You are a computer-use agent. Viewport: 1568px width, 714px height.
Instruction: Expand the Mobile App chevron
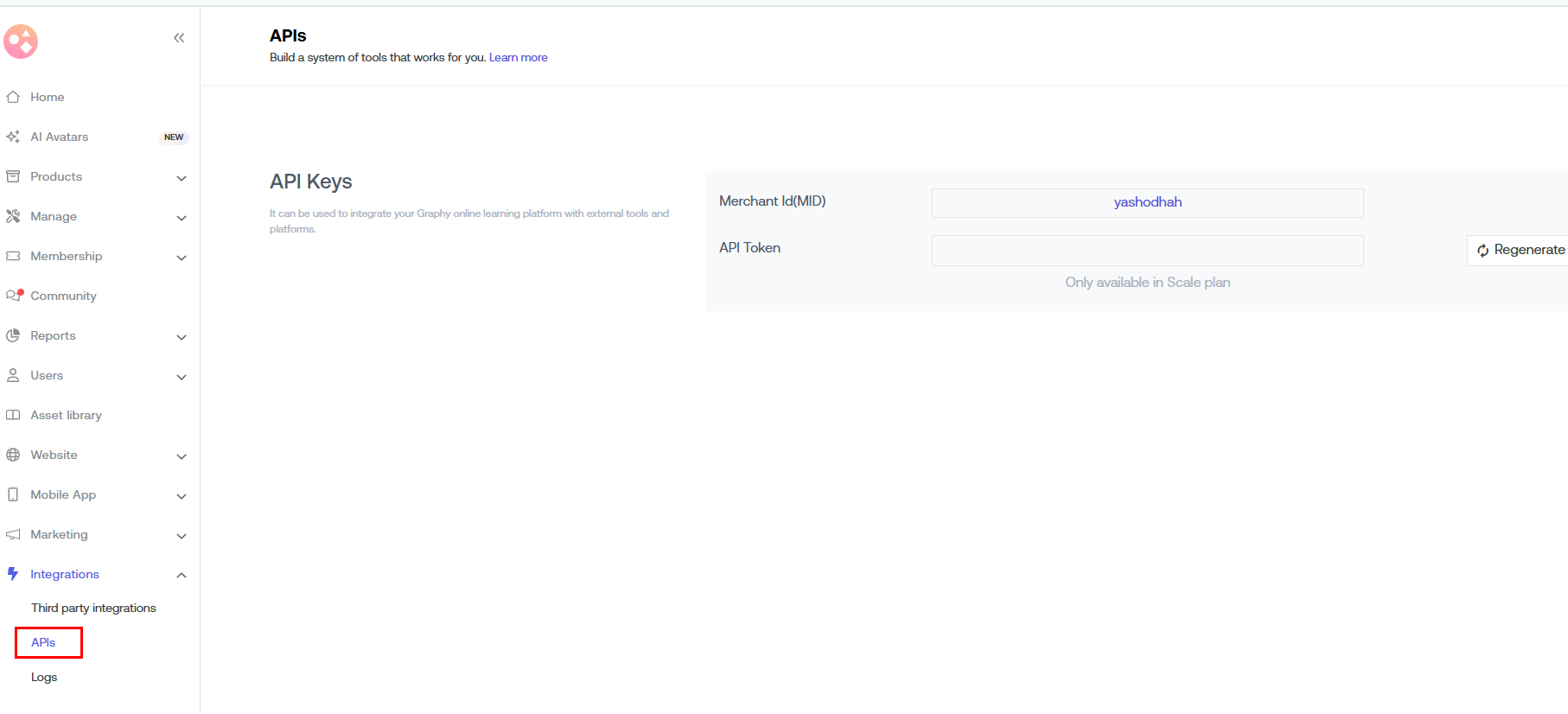tap(182, 495)
